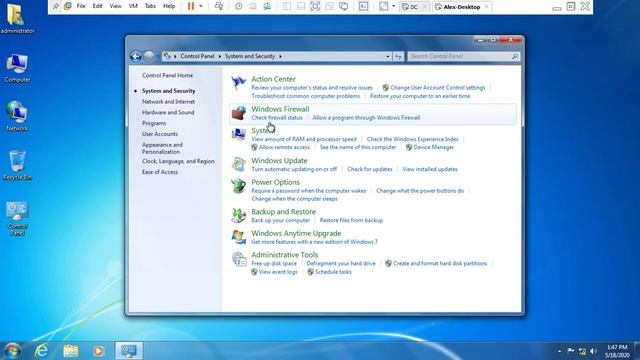This screenshot has height=360, width=640.
Task: Open the VM menu
Action: 133,6
